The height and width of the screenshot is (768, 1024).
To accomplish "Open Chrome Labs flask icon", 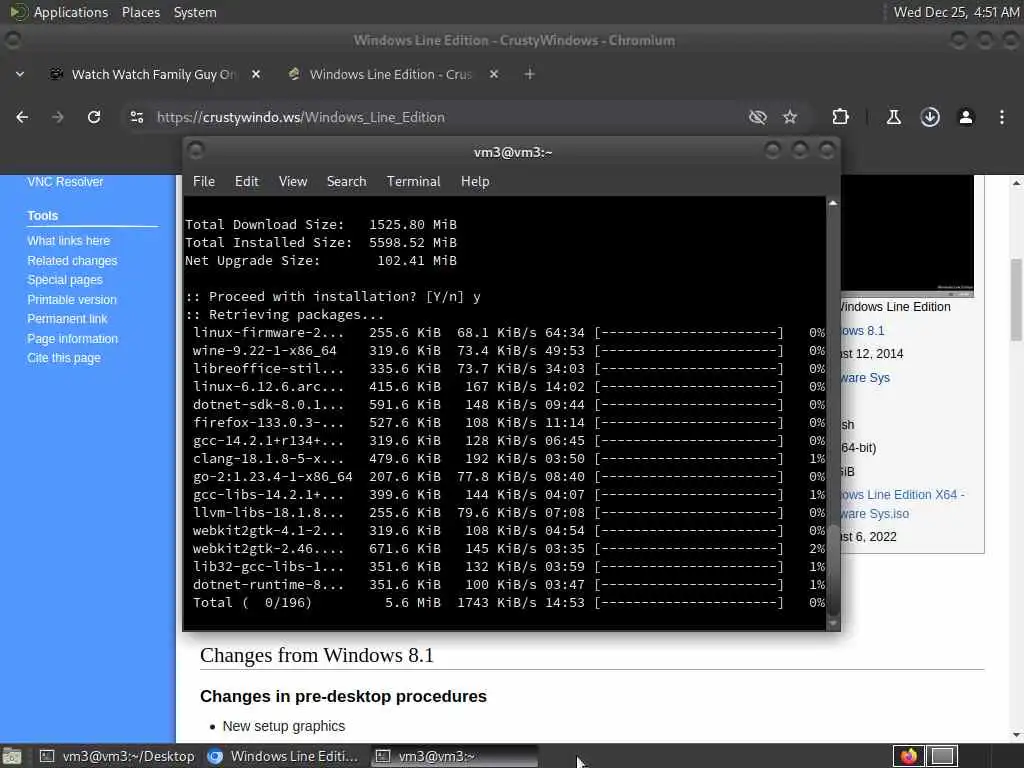I will coord(893,117).
